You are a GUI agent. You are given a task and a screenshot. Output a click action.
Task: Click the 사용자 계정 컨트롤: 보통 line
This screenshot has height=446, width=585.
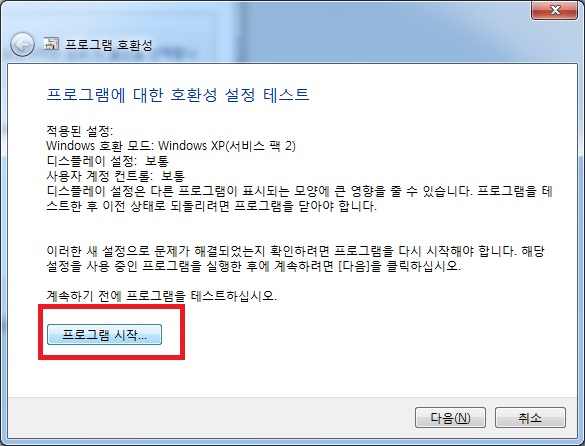tap(115, 176)
